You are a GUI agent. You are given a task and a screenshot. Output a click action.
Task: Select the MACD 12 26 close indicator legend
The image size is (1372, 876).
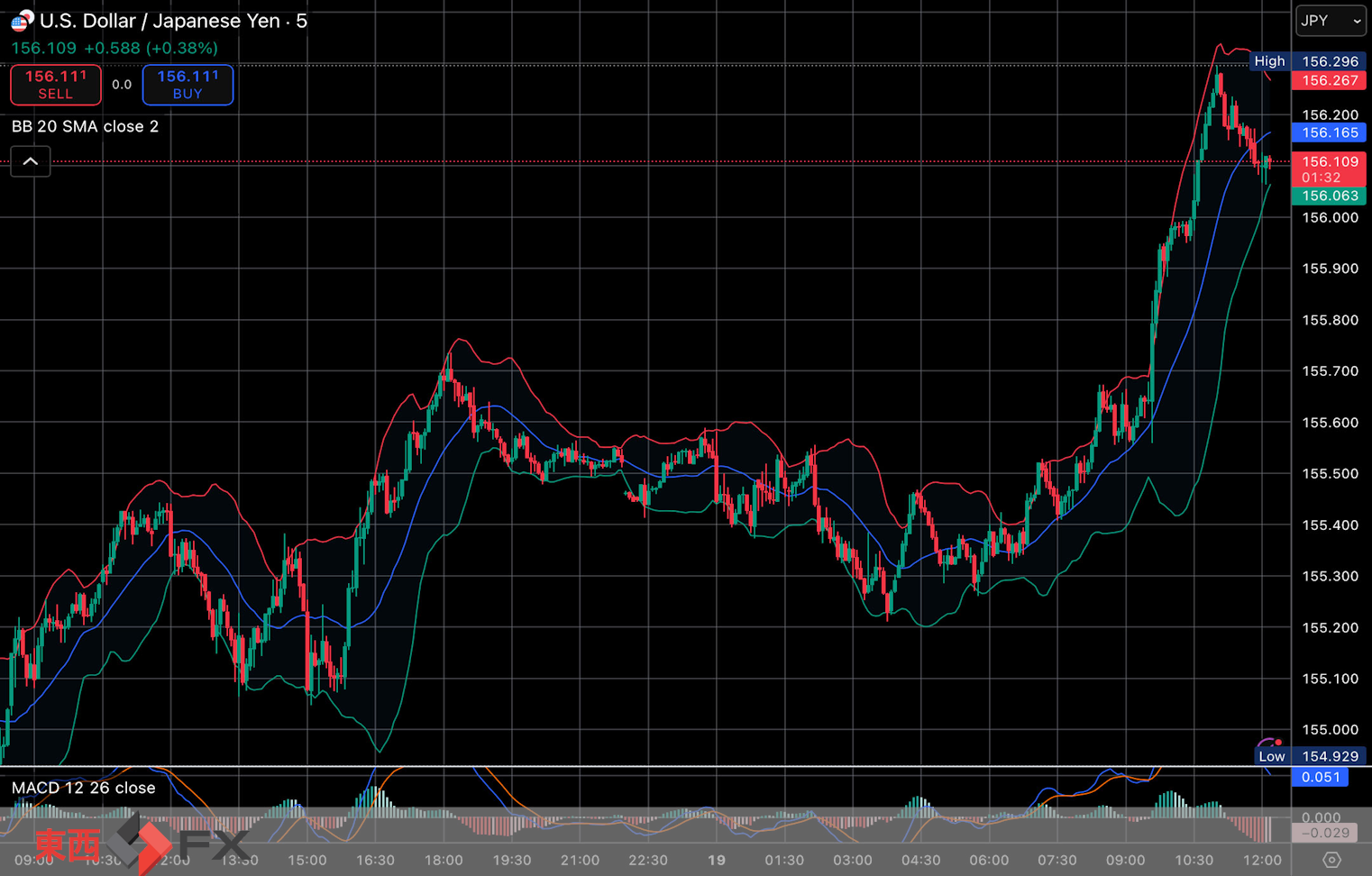(x=83, y=788)
